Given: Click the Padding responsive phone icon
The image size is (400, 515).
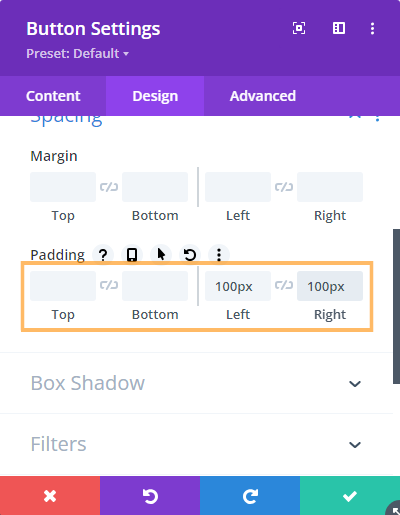Looking at the screenshot, I should [x=132, y=255].
